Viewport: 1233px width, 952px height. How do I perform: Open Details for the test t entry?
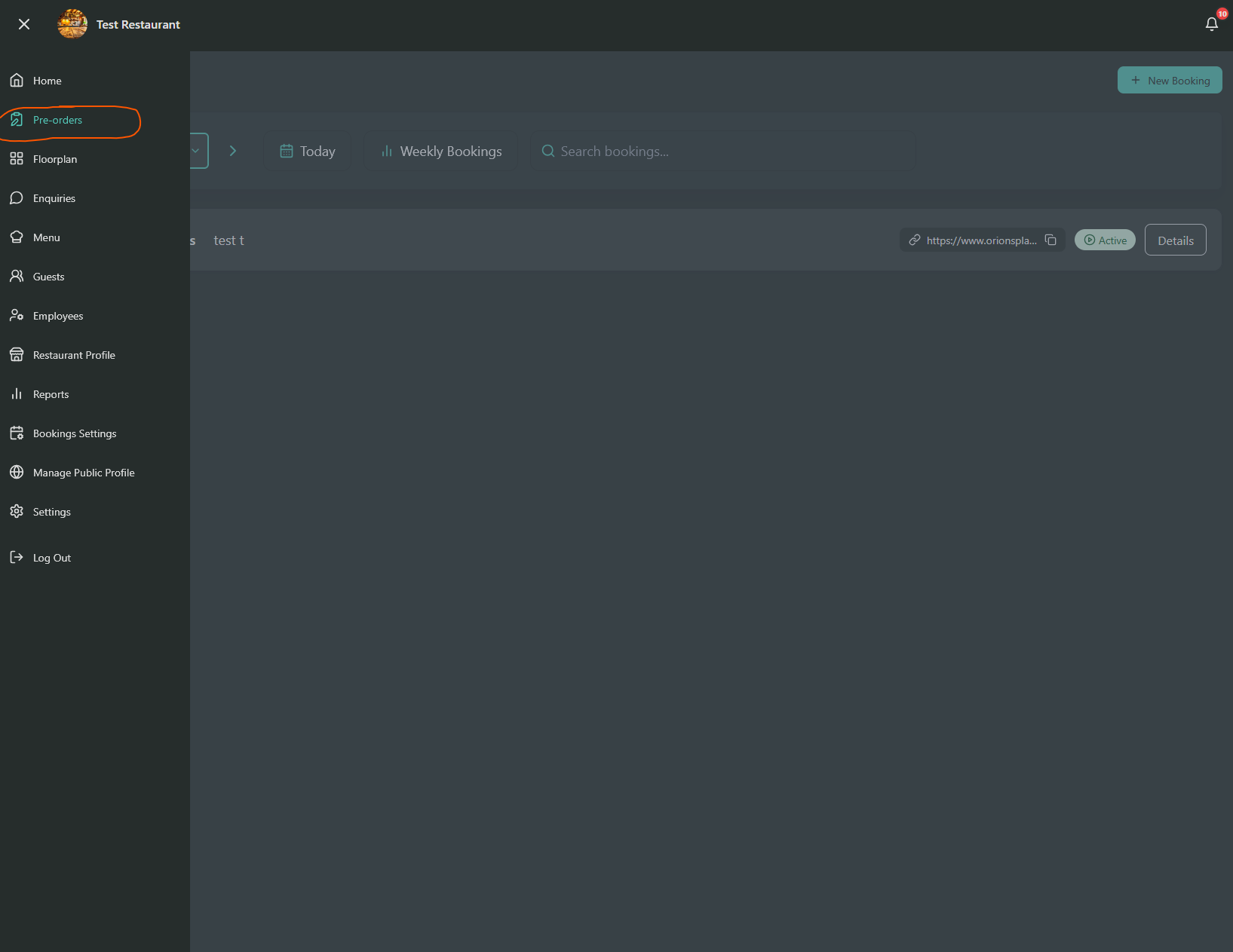pyautogui.click(x=1175, y=240)
